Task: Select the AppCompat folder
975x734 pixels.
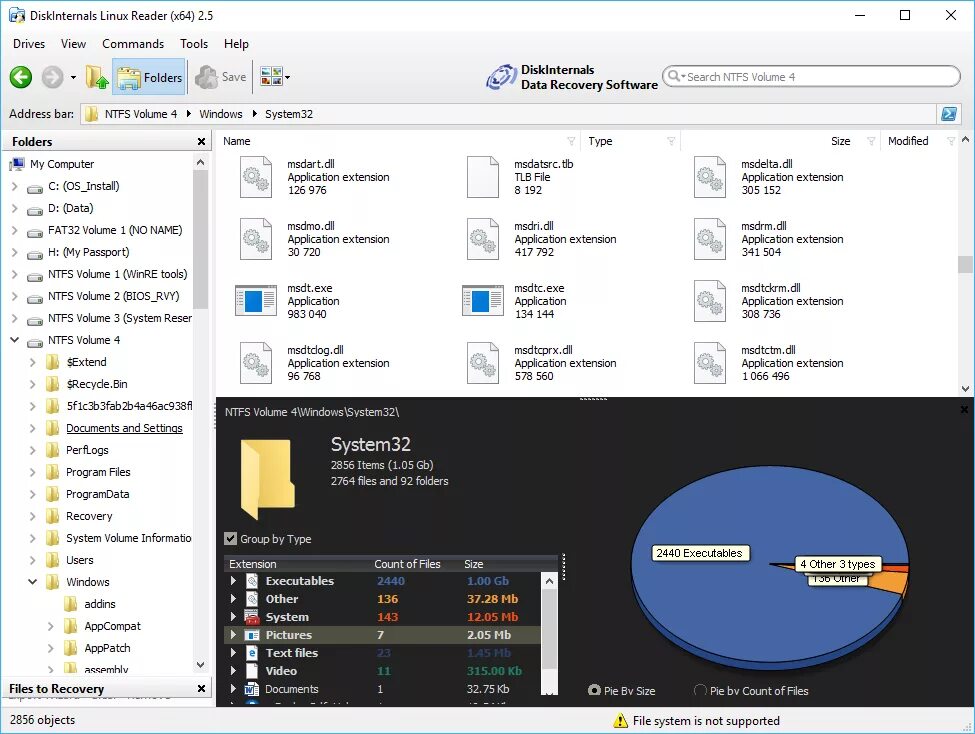Action: coord(112,626)
